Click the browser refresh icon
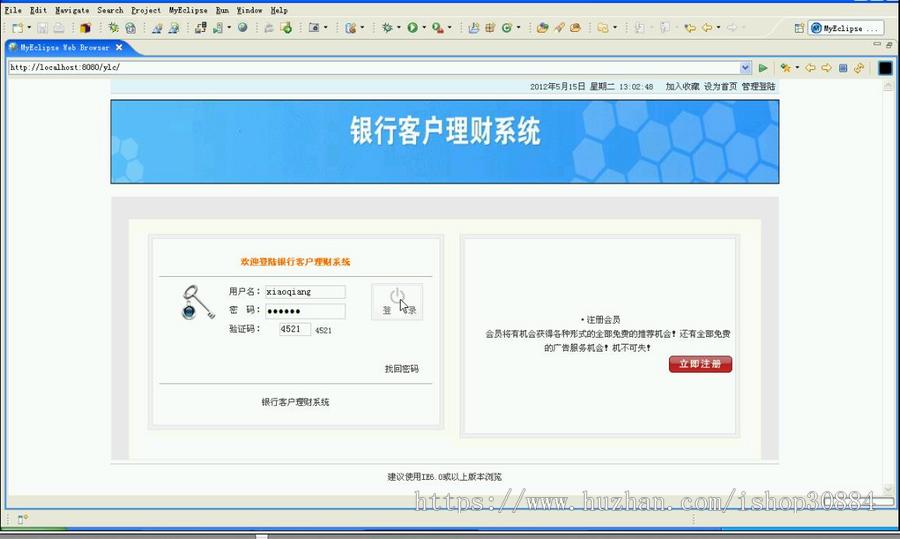Image resolution: width=900 pixels, height=539 pixels. coord(859,68)
